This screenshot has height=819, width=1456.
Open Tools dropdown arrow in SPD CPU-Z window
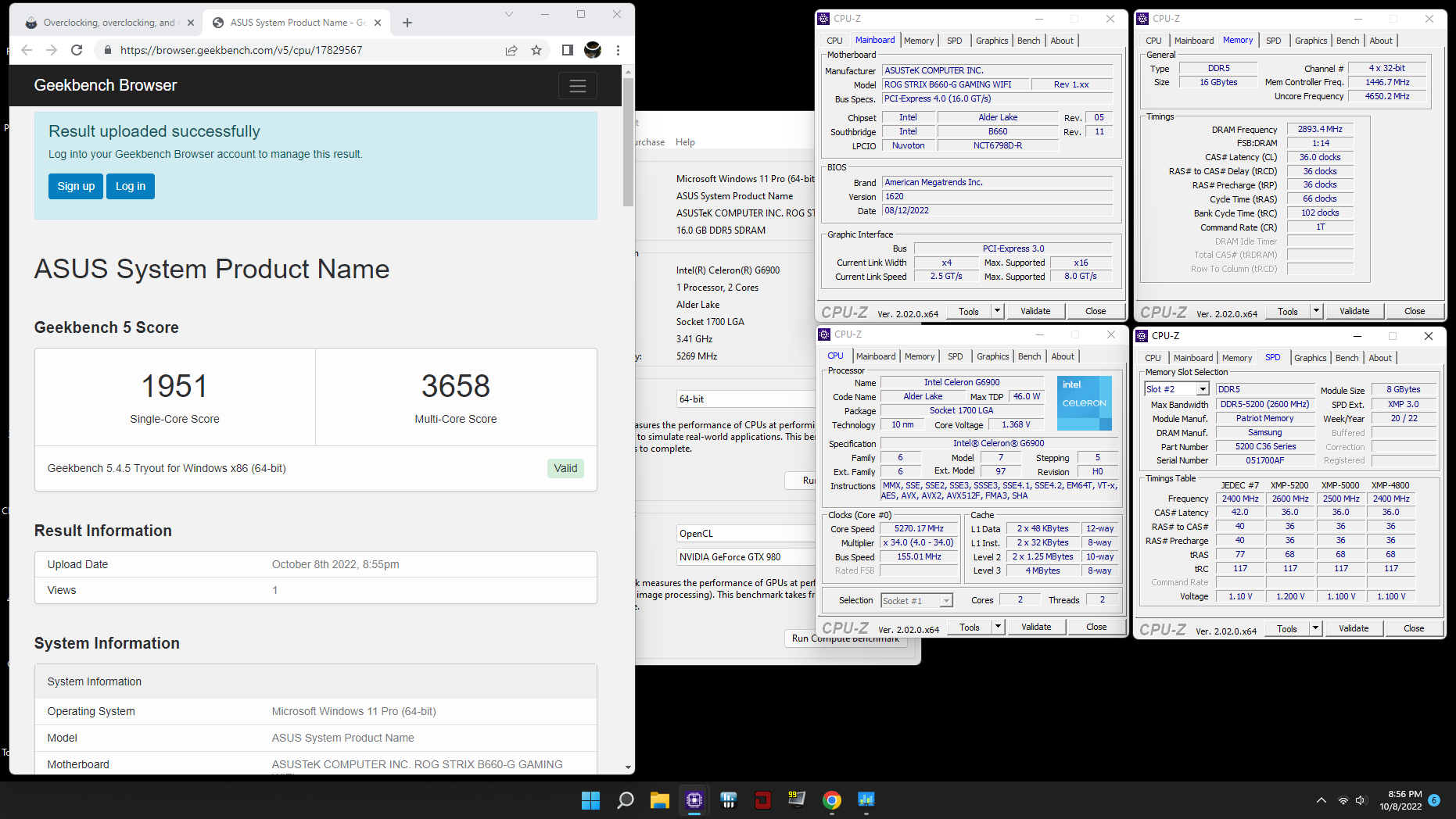[x=1315, y=628]
